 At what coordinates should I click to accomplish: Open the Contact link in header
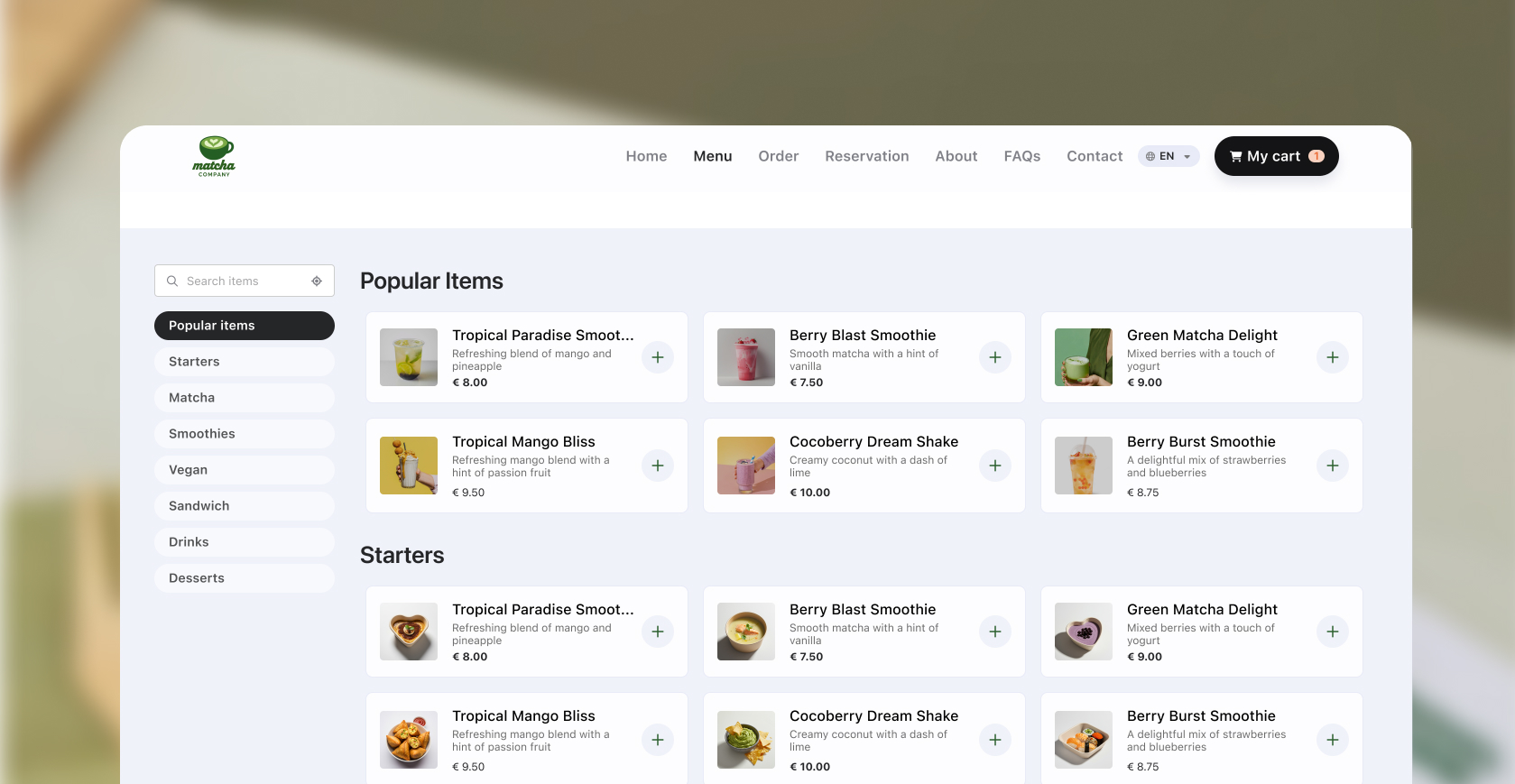[x=1095, y=156]
